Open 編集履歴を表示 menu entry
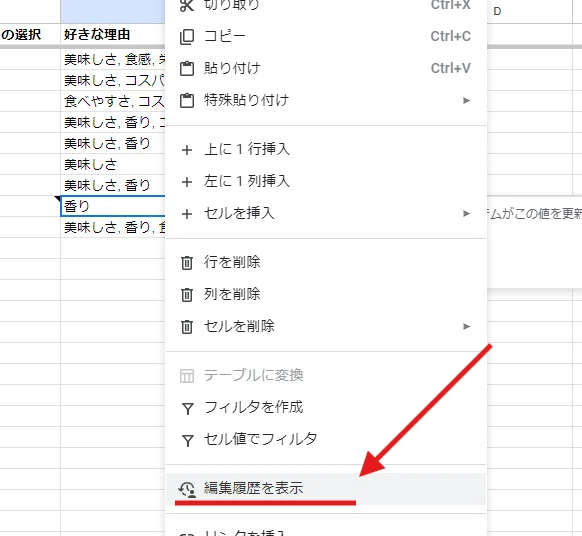 [326, 489]
